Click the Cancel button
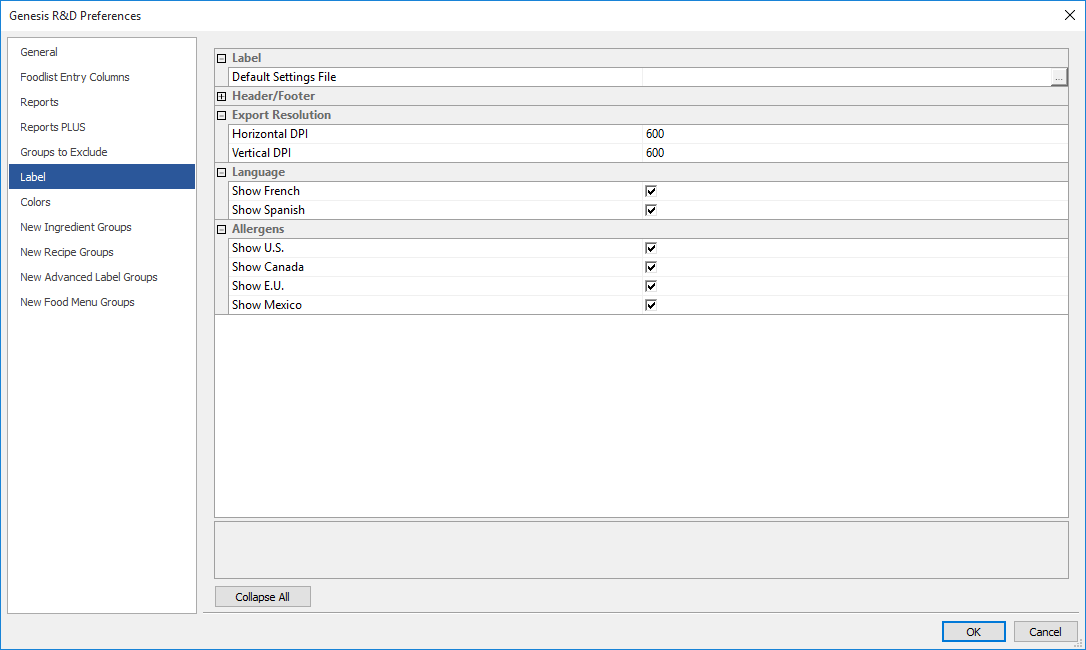Image resolution: width=1086 pixels, height=650 pixels. [x=1045, y=631]
